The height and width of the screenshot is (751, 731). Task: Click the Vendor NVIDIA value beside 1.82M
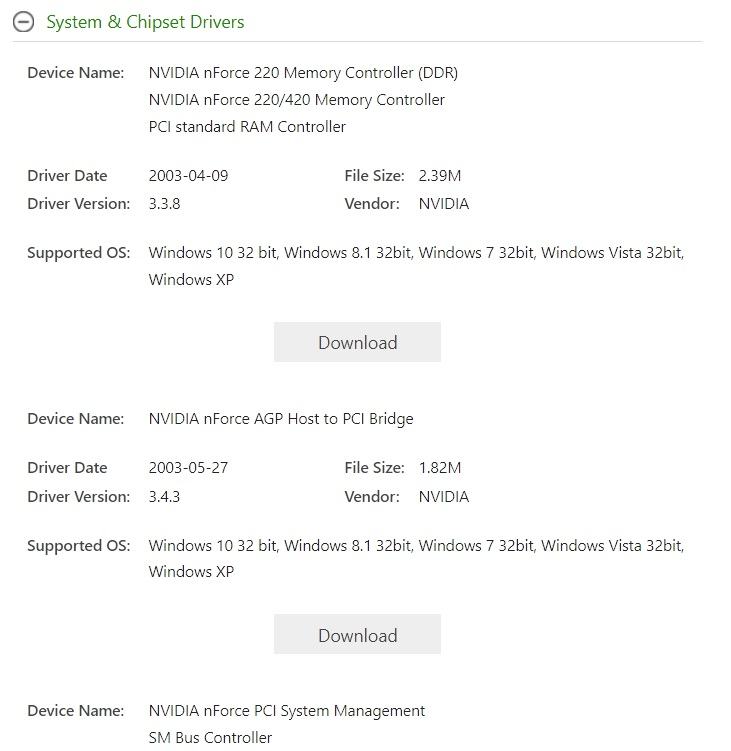(x=443, y=497)
